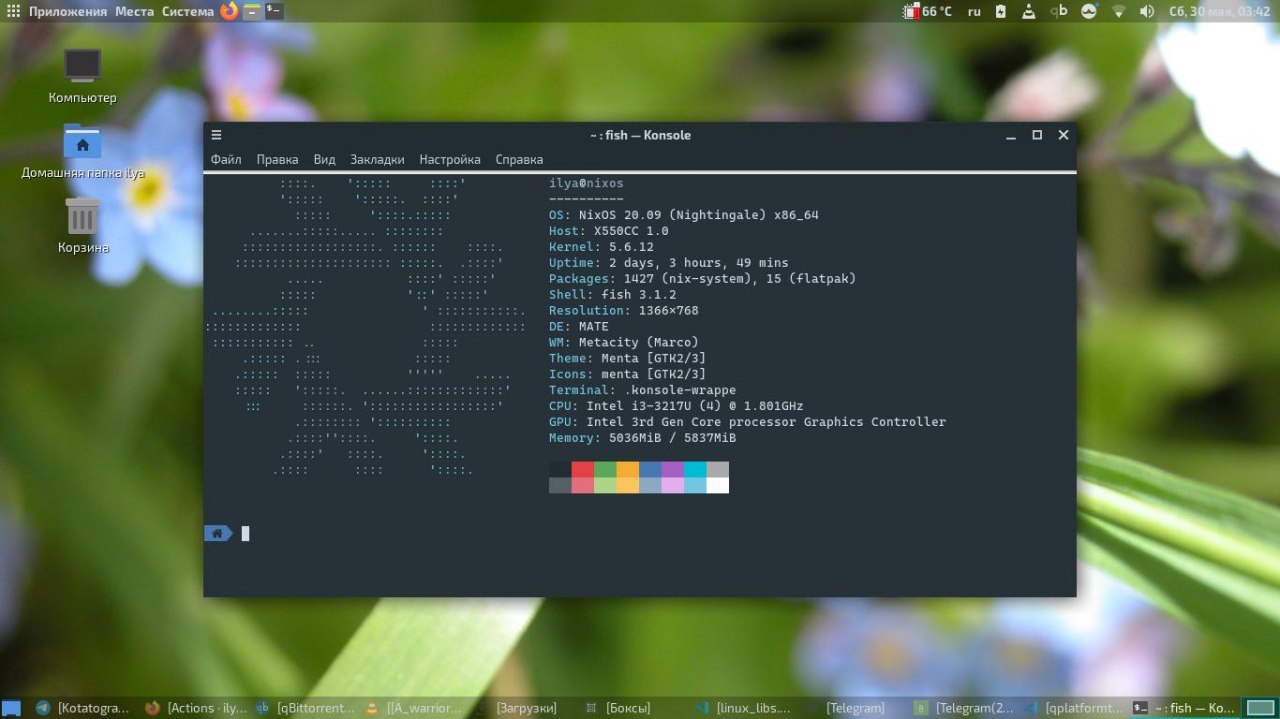Open the Закладки menu in Konsole
This screenshot has width=1280, height=719.
click(x=377, y=159)
